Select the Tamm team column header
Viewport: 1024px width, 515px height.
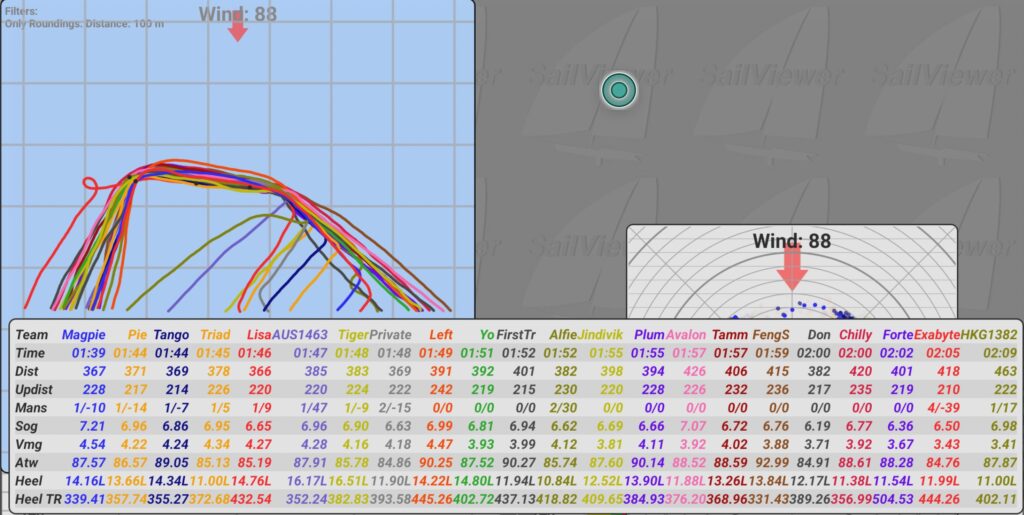[729, 335]
